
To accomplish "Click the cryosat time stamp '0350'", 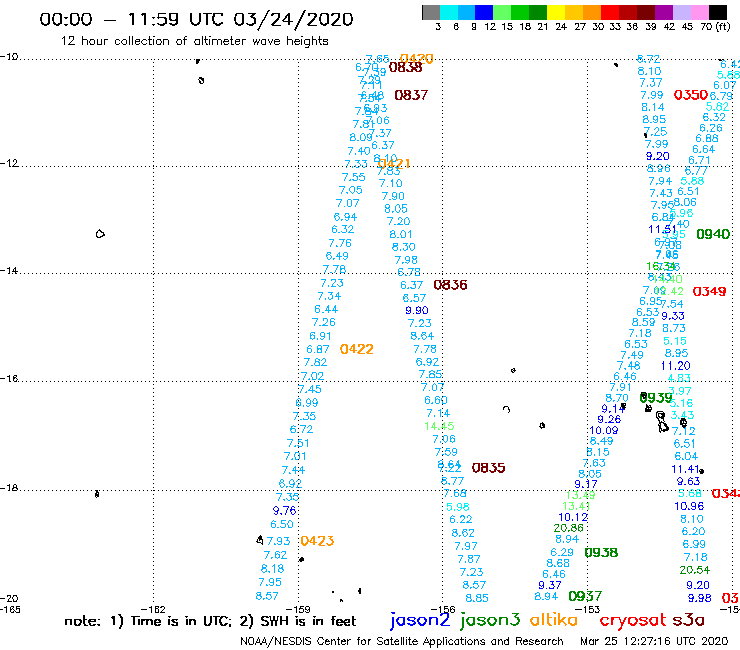I will [x=690, y=95].
